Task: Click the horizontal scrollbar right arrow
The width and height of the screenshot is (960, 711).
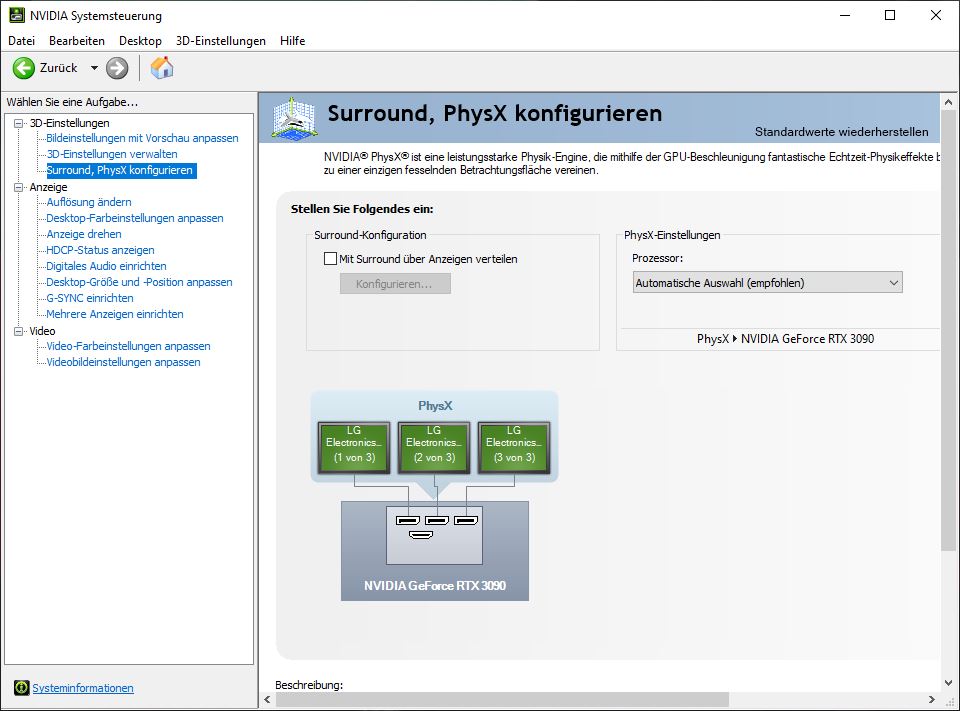Action: (932, 699)
